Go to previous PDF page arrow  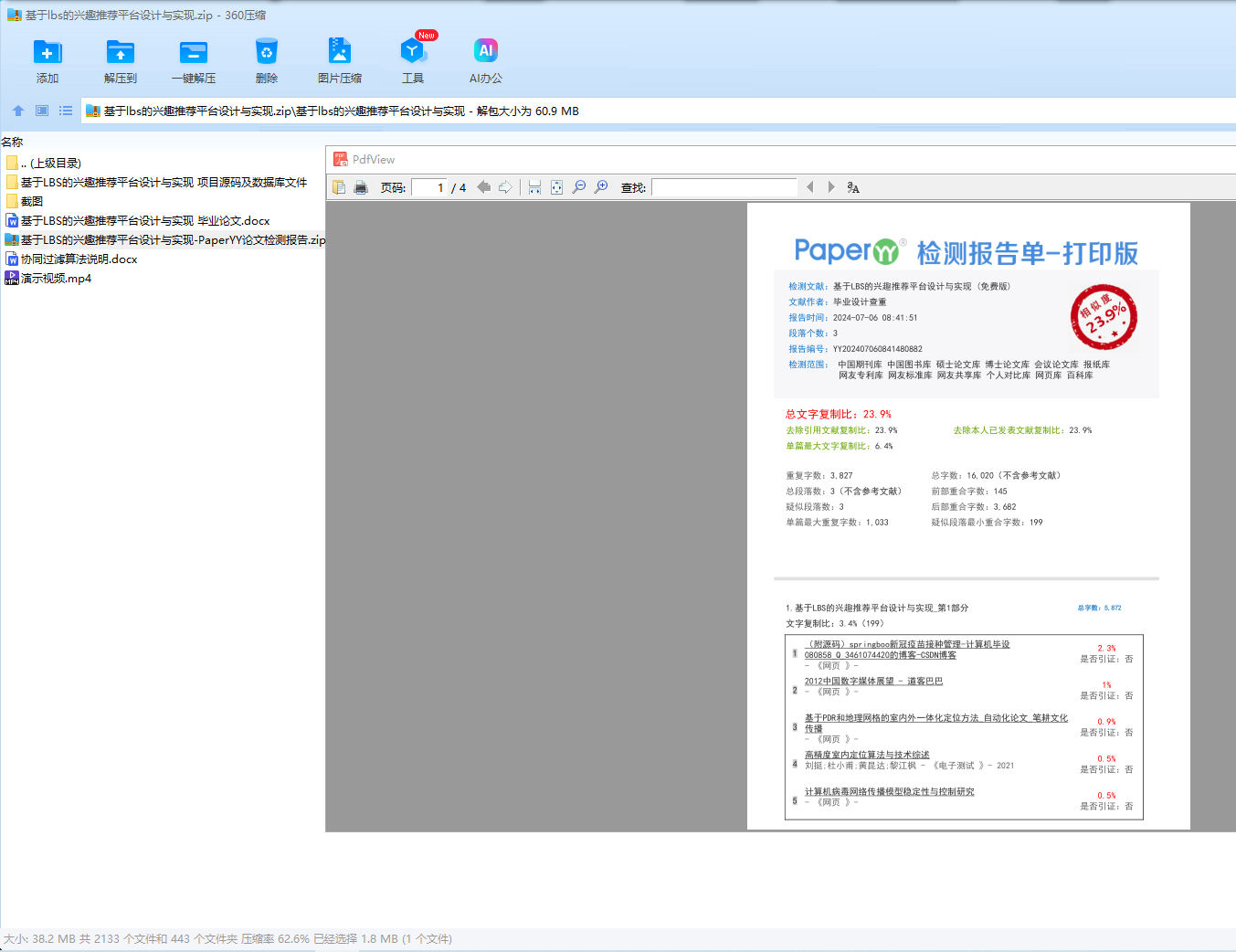484,187
